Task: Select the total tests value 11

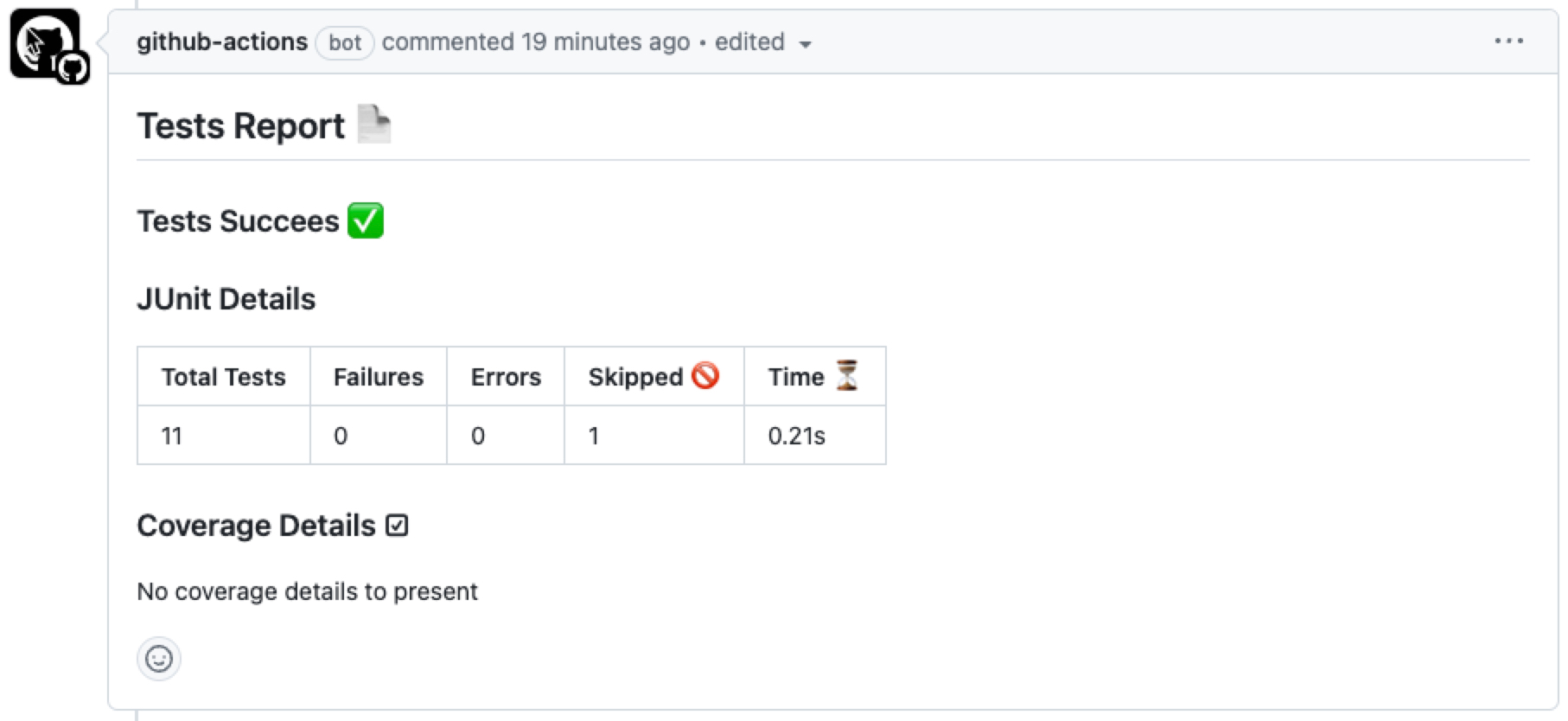Action: pos(172,436)
